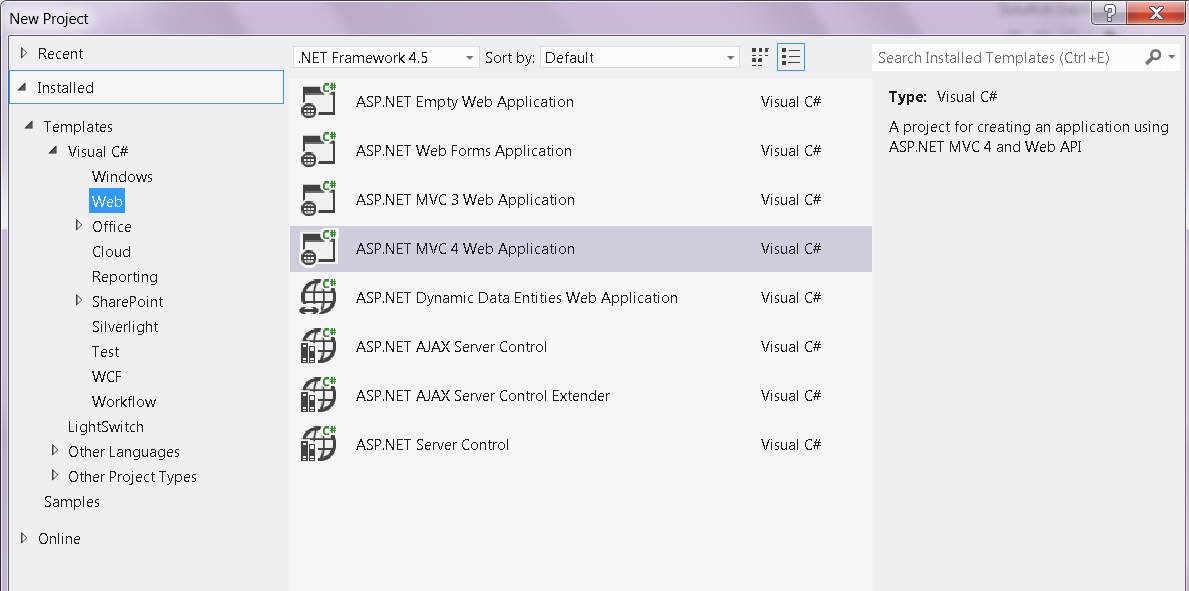This screenshot has height=591, width=1189.
Task: Click the ASP.NET Server Control icon
Action: coord(318,445)
